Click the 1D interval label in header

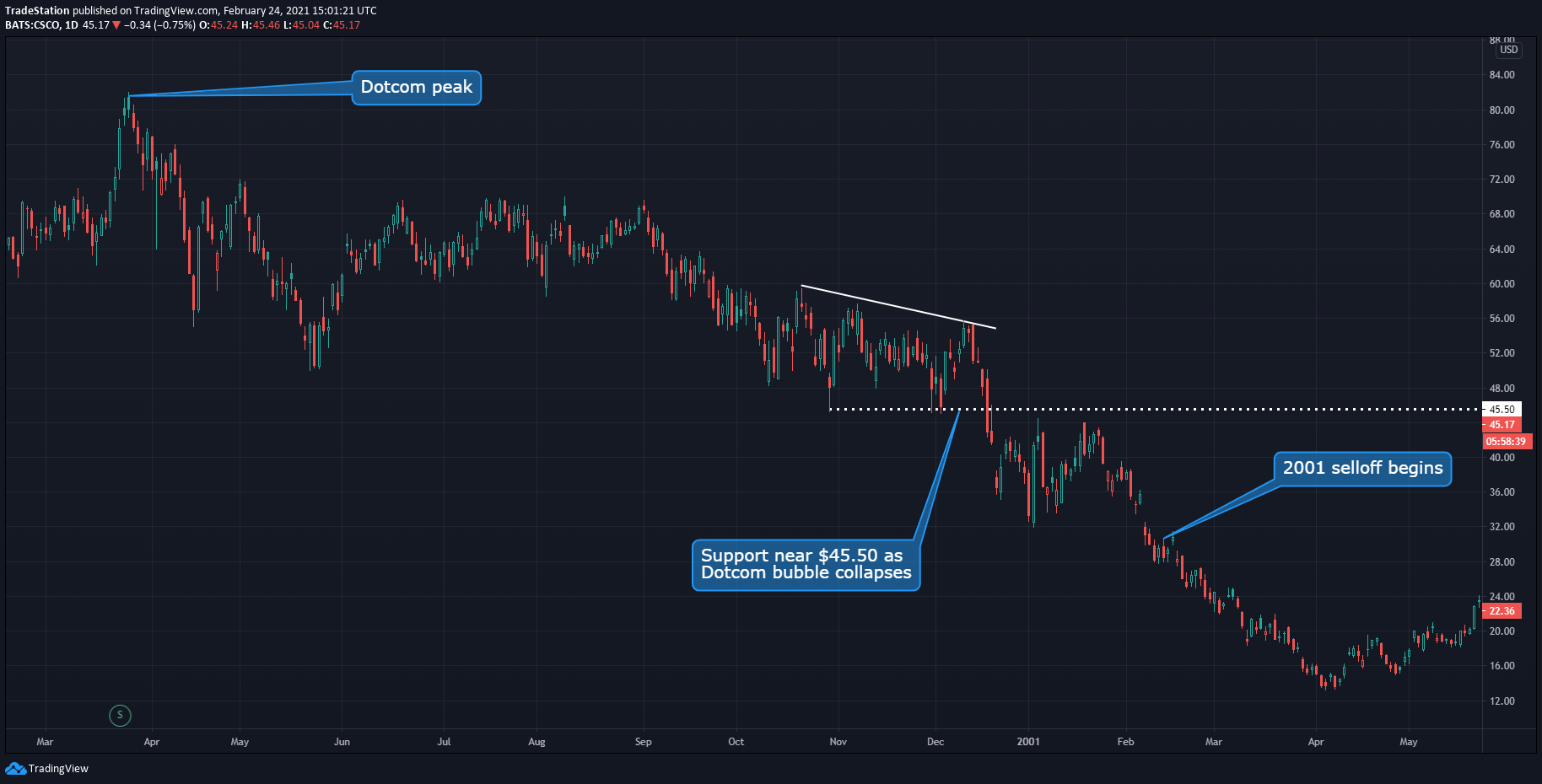[72, 25]
